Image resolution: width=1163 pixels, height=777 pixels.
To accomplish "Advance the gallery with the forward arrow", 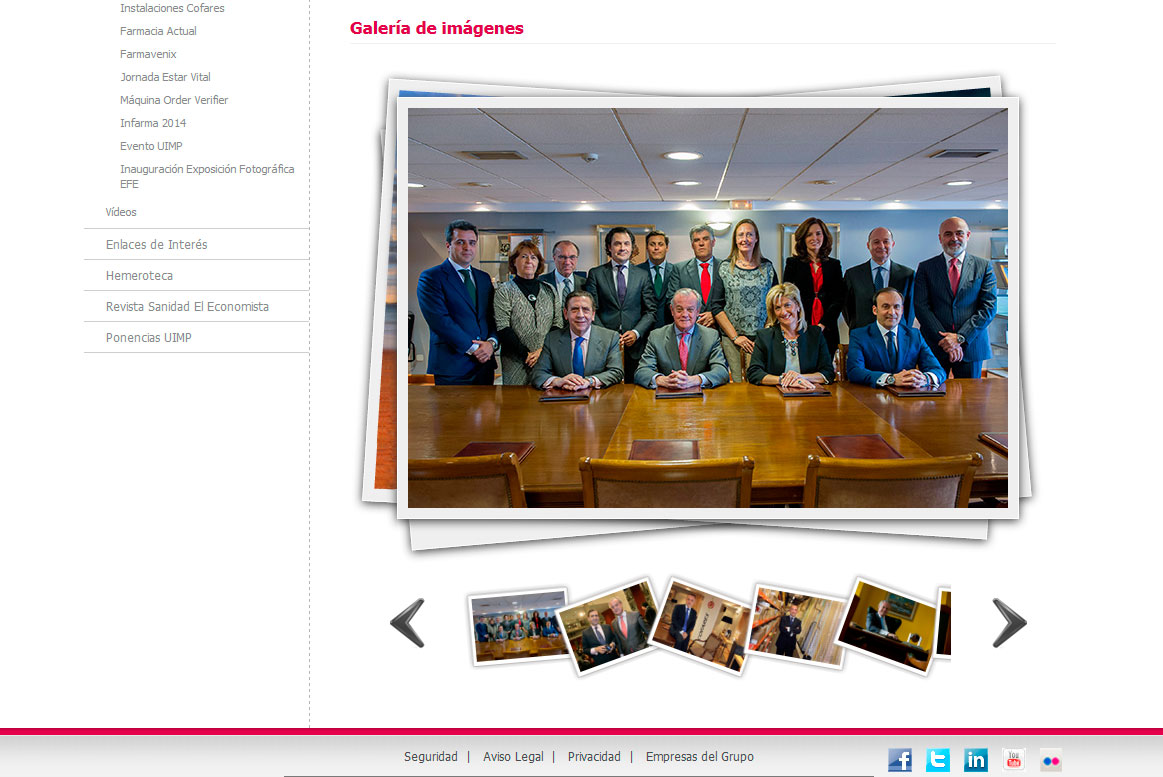I will click(1009, 622).
